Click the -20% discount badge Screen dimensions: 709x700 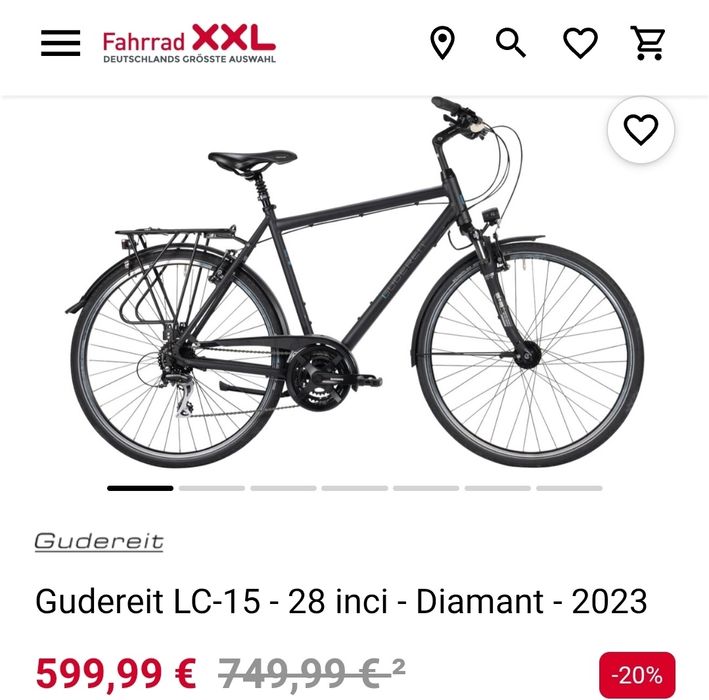[637, 675]
